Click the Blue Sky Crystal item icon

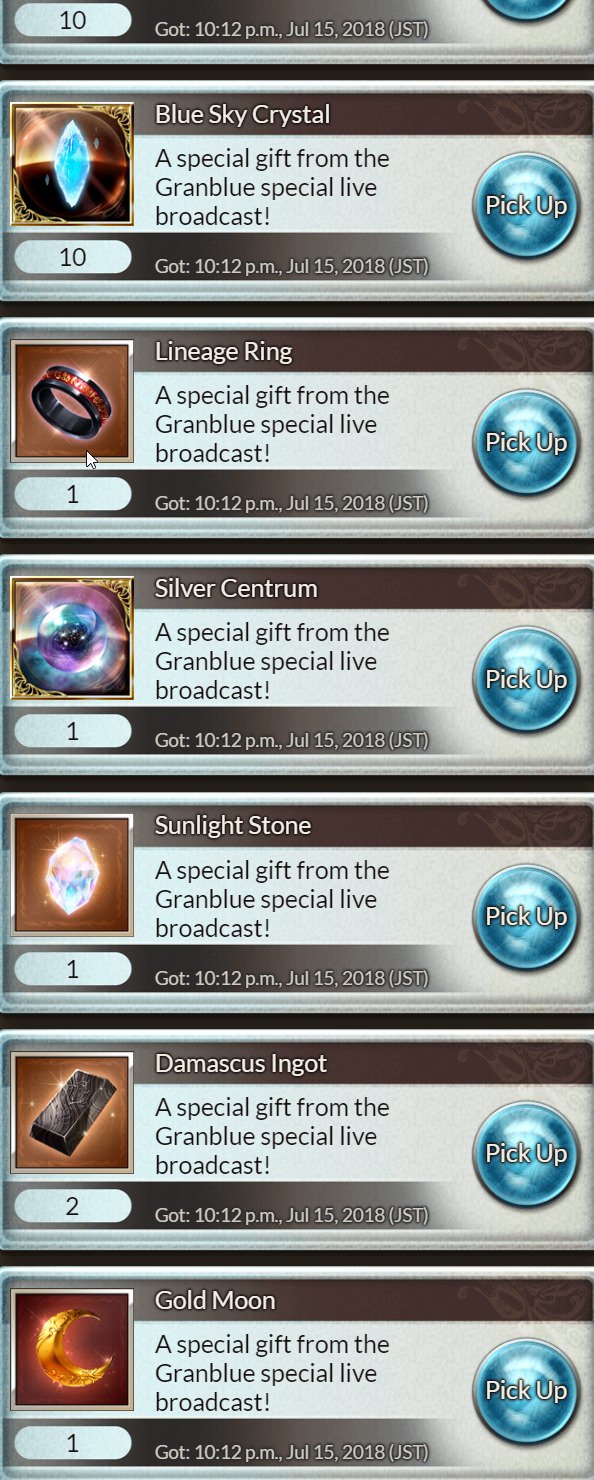[72, 164]
